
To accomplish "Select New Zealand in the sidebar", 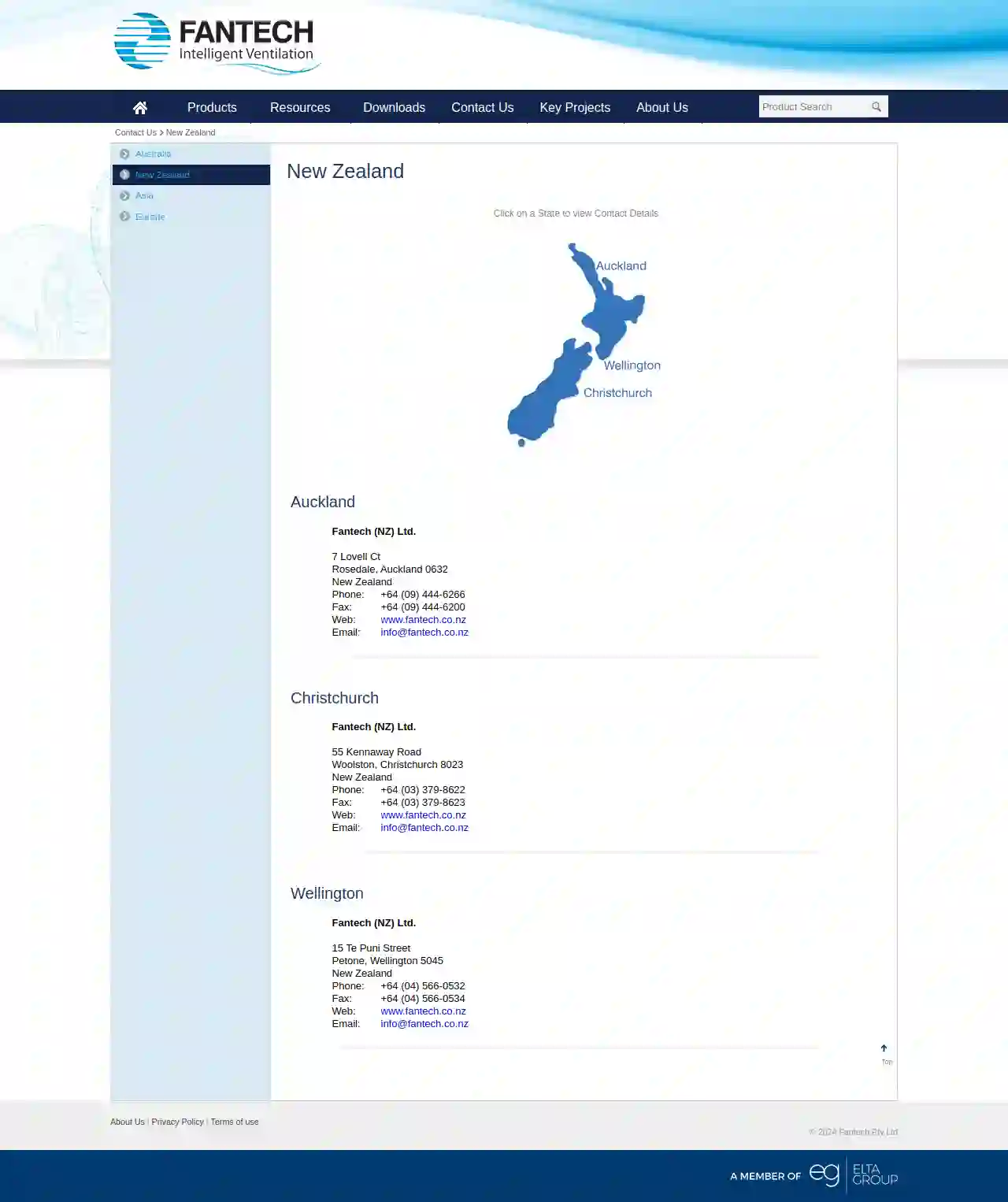I will tap(162, 175).
